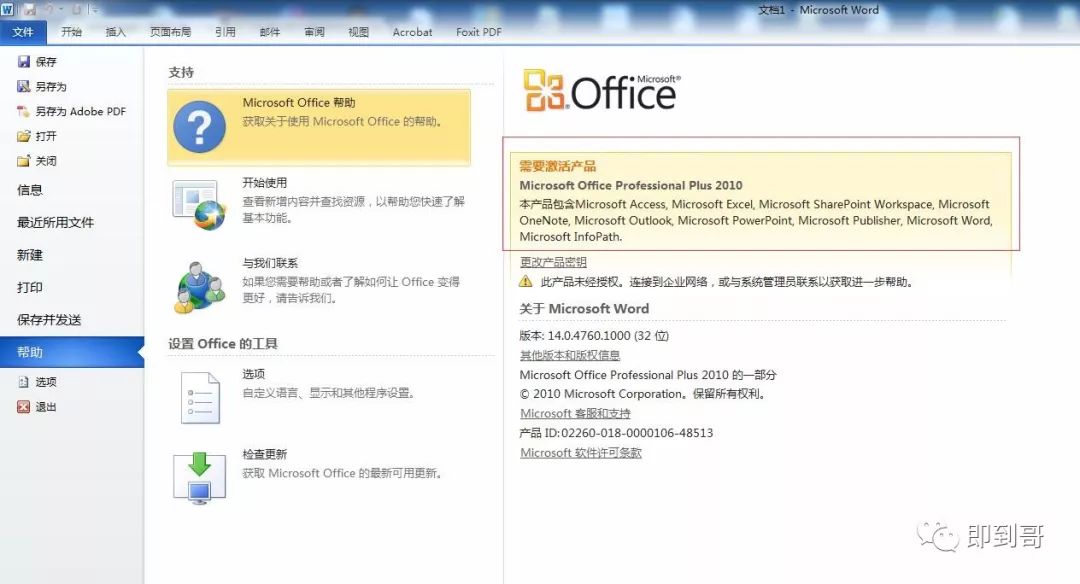This screenshot has height=584, width=1080.
Task: Open the Review (审阅) tab
Action: [x=314, y=32]
